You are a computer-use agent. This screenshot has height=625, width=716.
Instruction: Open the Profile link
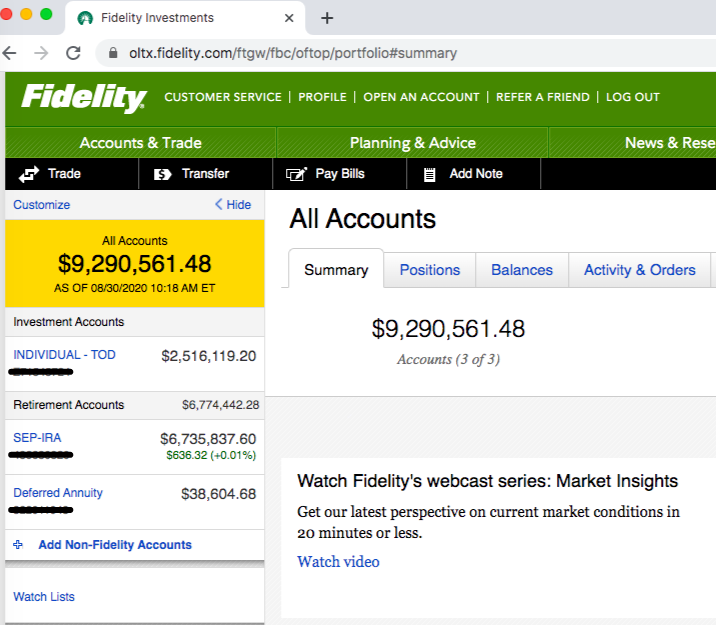click(x=322, y=97)
